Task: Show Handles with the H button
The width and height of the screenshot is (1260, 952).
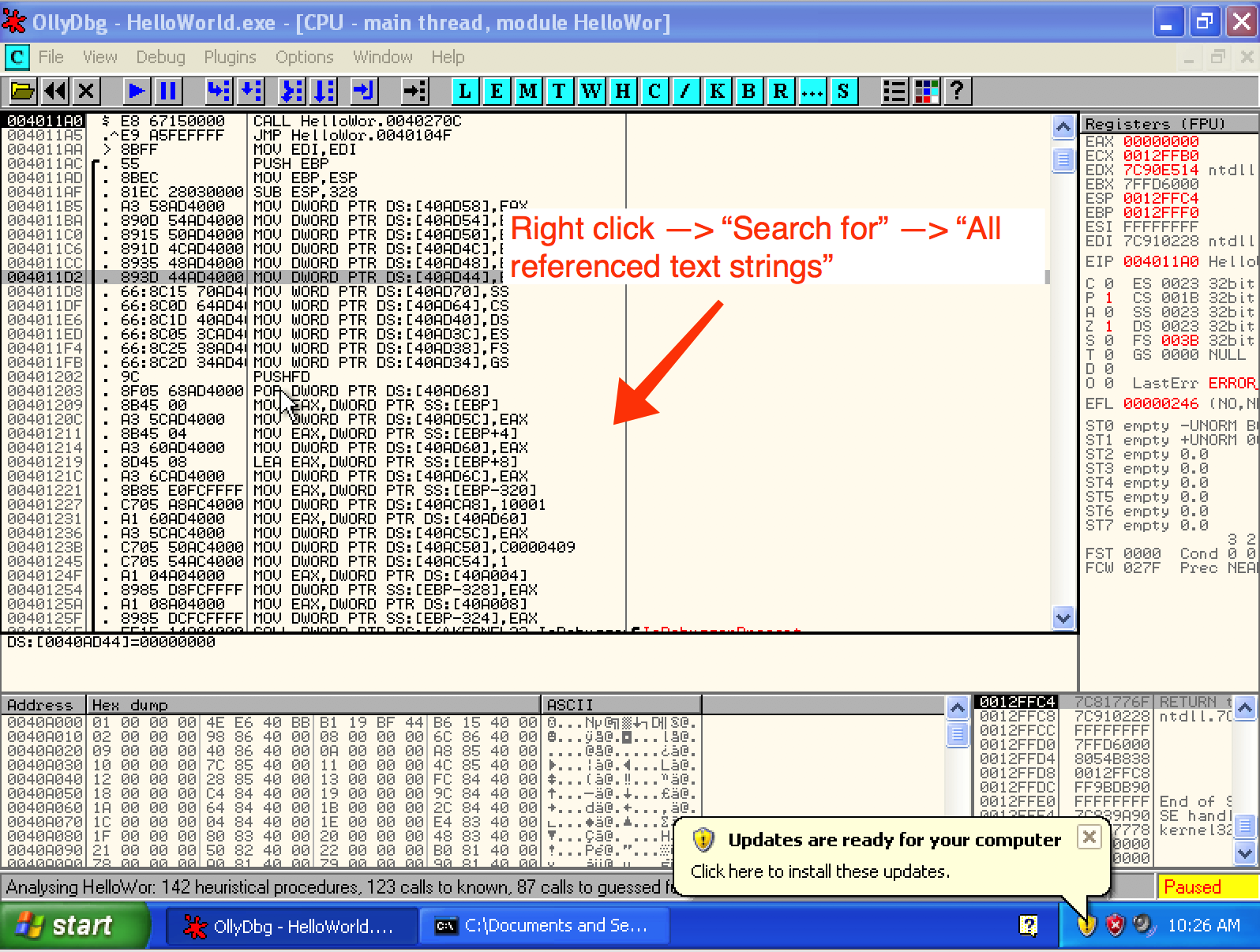Action: click(623, 91)
